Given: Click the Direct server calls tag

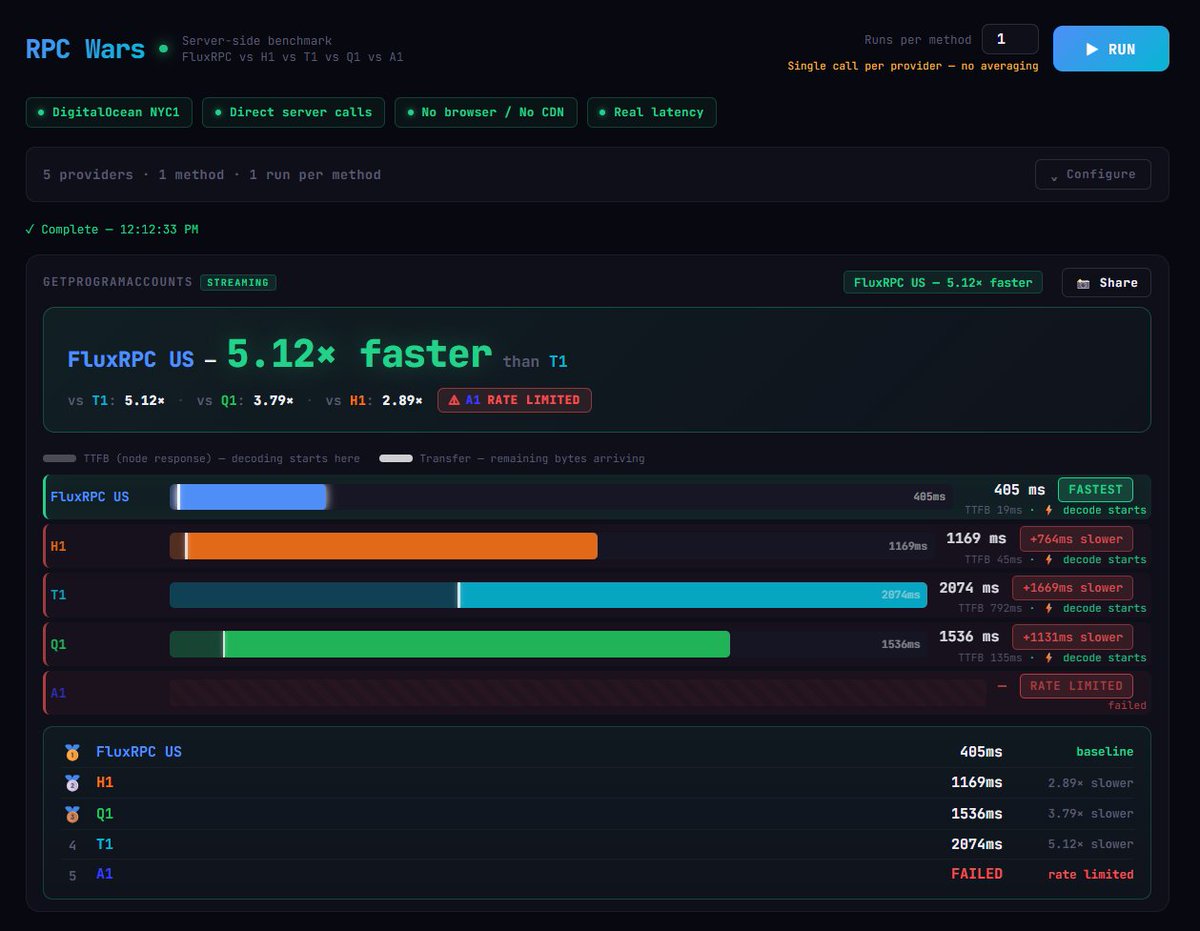Looking at the screenshot, I should click(x=293, y=112).
